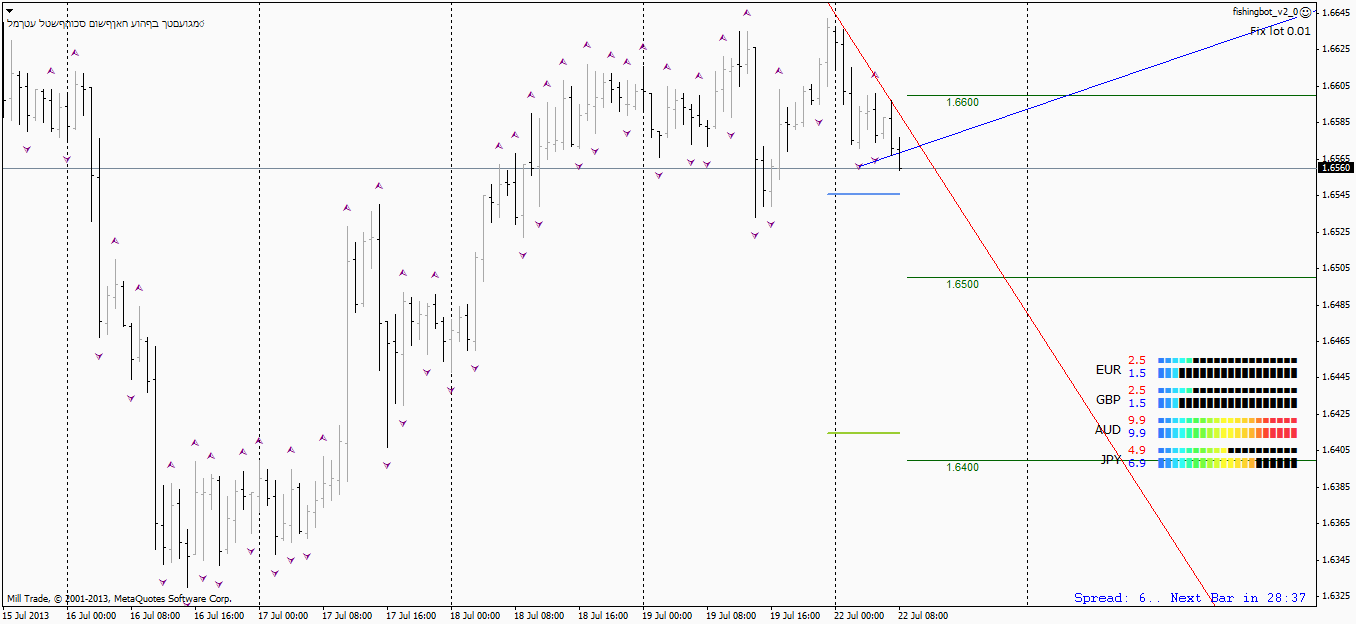Click the EUR currency strength label
The height and width of the screenshot is (624, 1356).
coord(1108,369)
